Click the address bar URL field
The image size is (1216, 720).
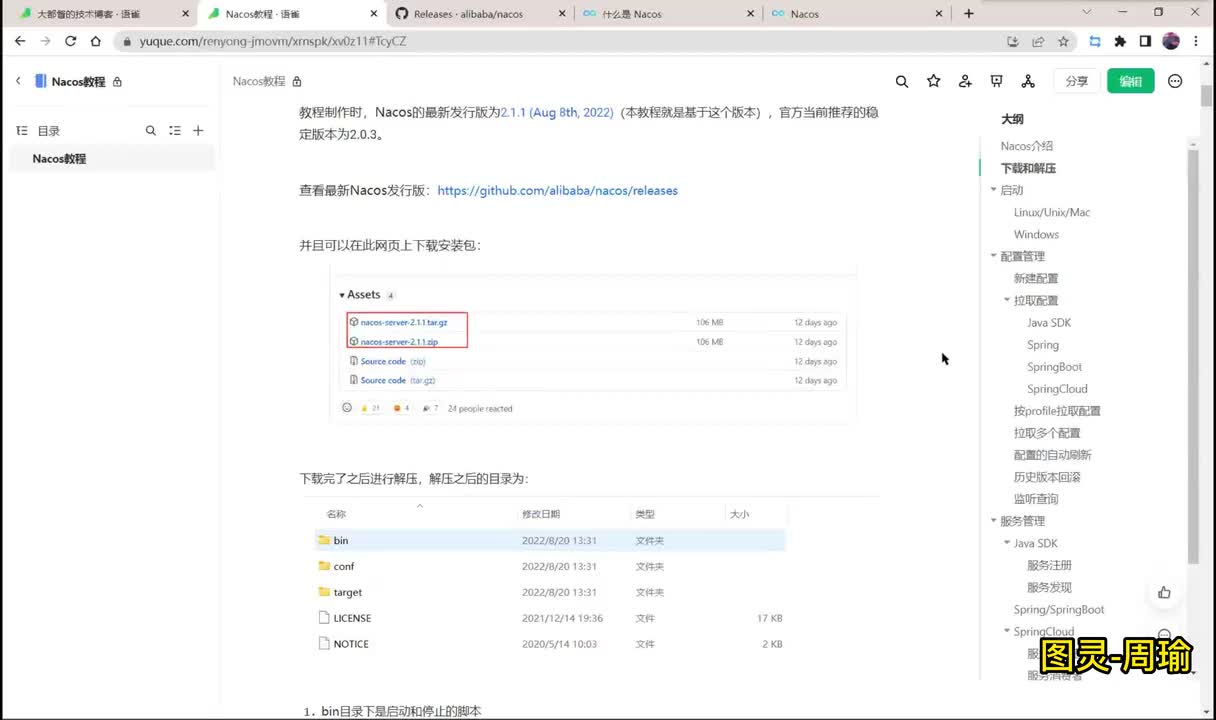pos(560,41)
